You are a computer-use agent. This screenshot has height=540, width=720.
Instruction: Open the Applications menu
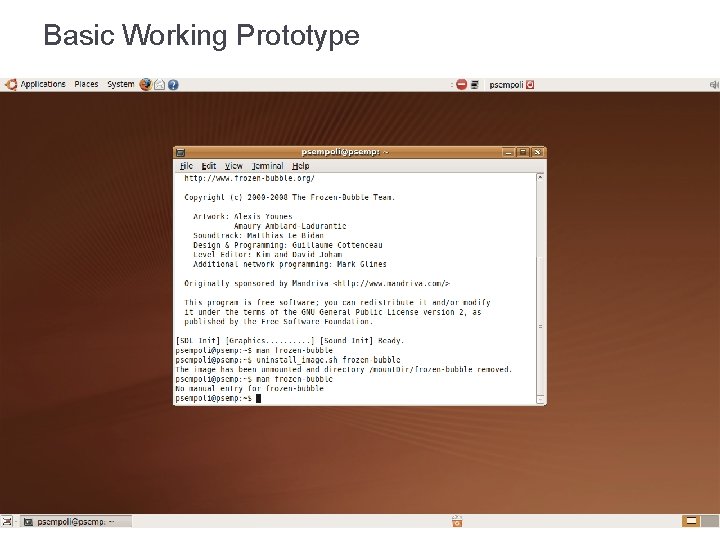coord(43,84)
